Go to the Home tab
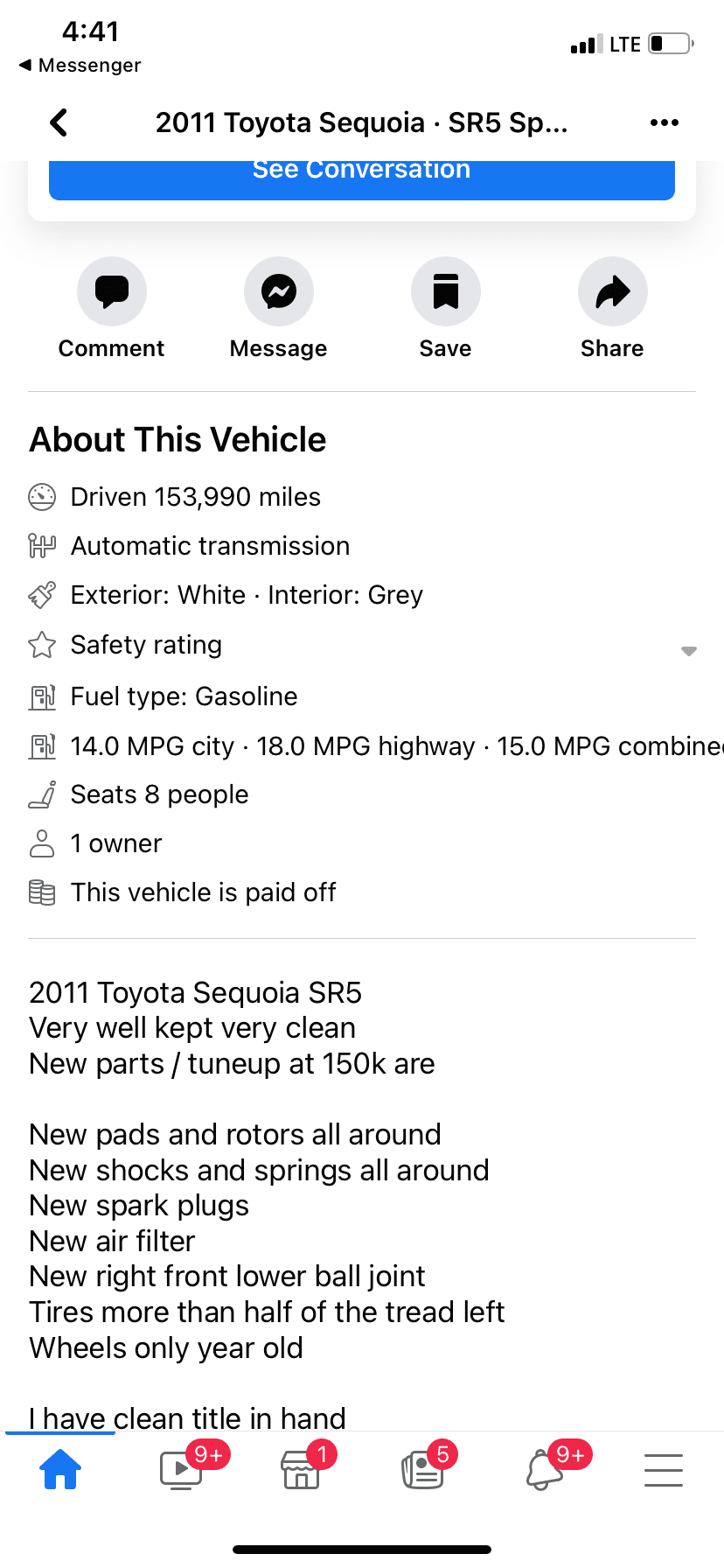The image size is (724, 1568). [x=60, y=1470]
